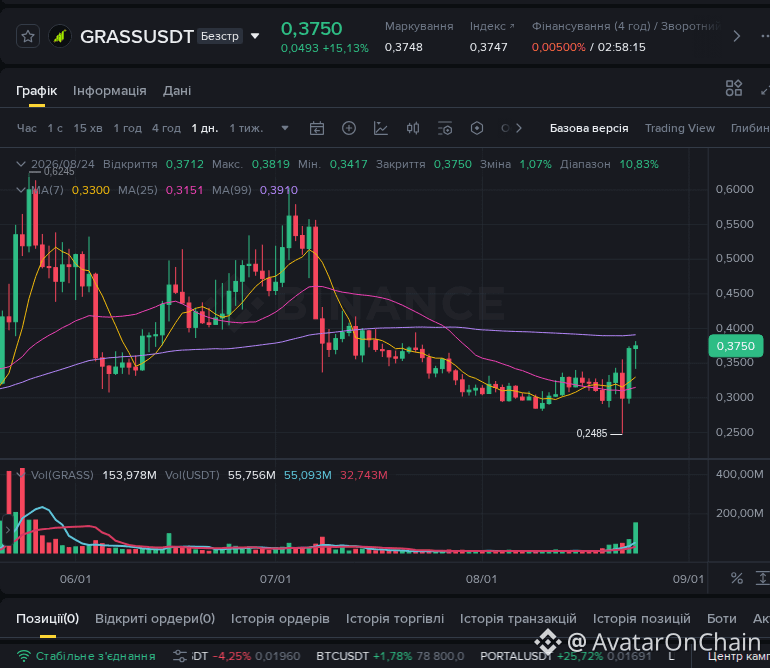Screen dimensions: 770x668
Task: Open the Відкриті ордери(0) tab
Action: (155, 618)
